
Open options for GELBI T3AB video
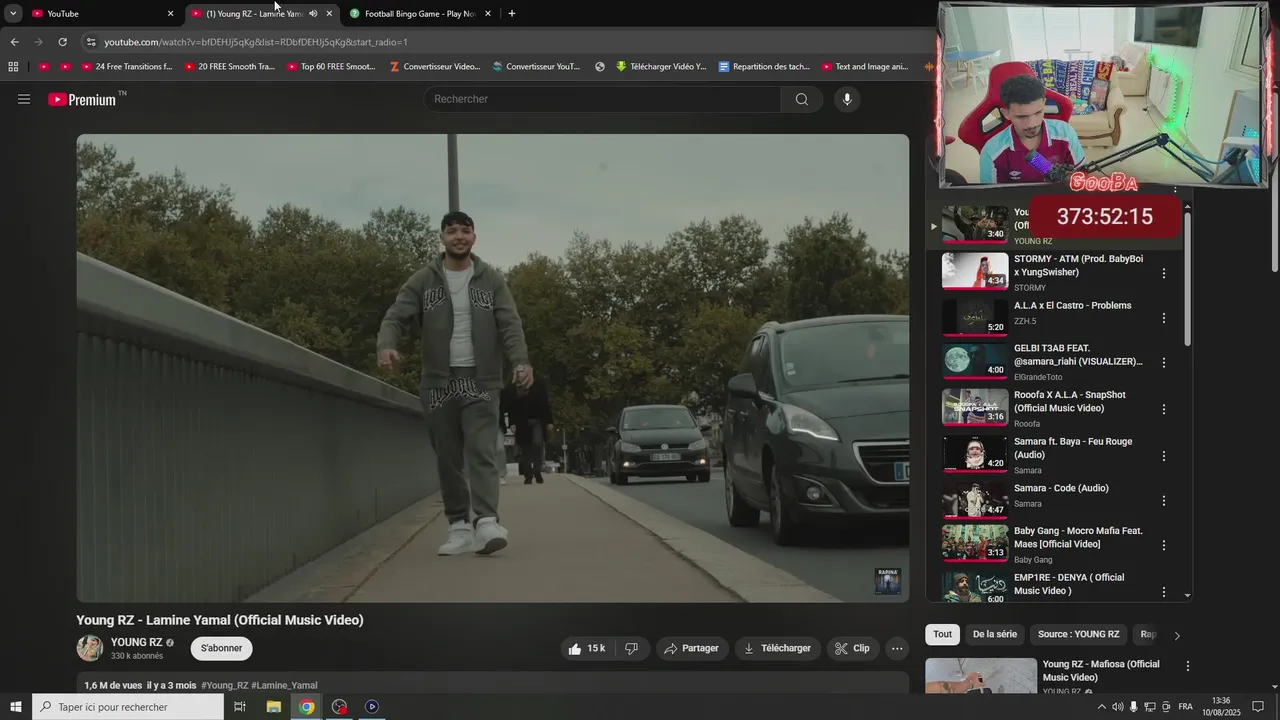tap(1163, 363)
